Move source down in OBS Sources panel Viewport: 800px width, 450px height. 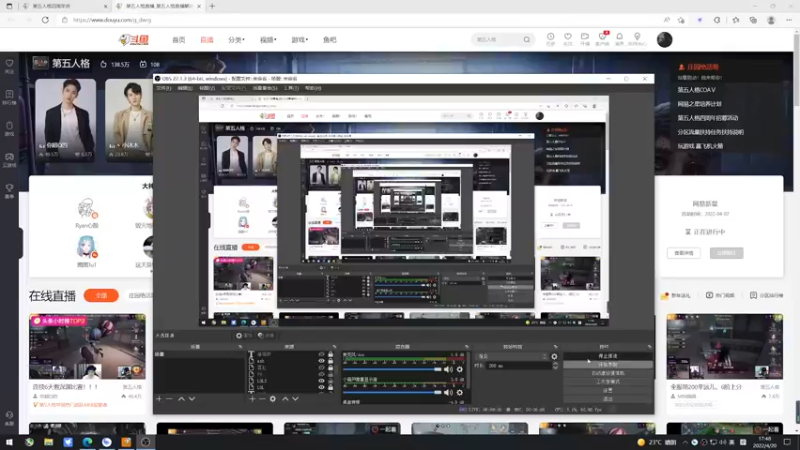tap(295, 398)
